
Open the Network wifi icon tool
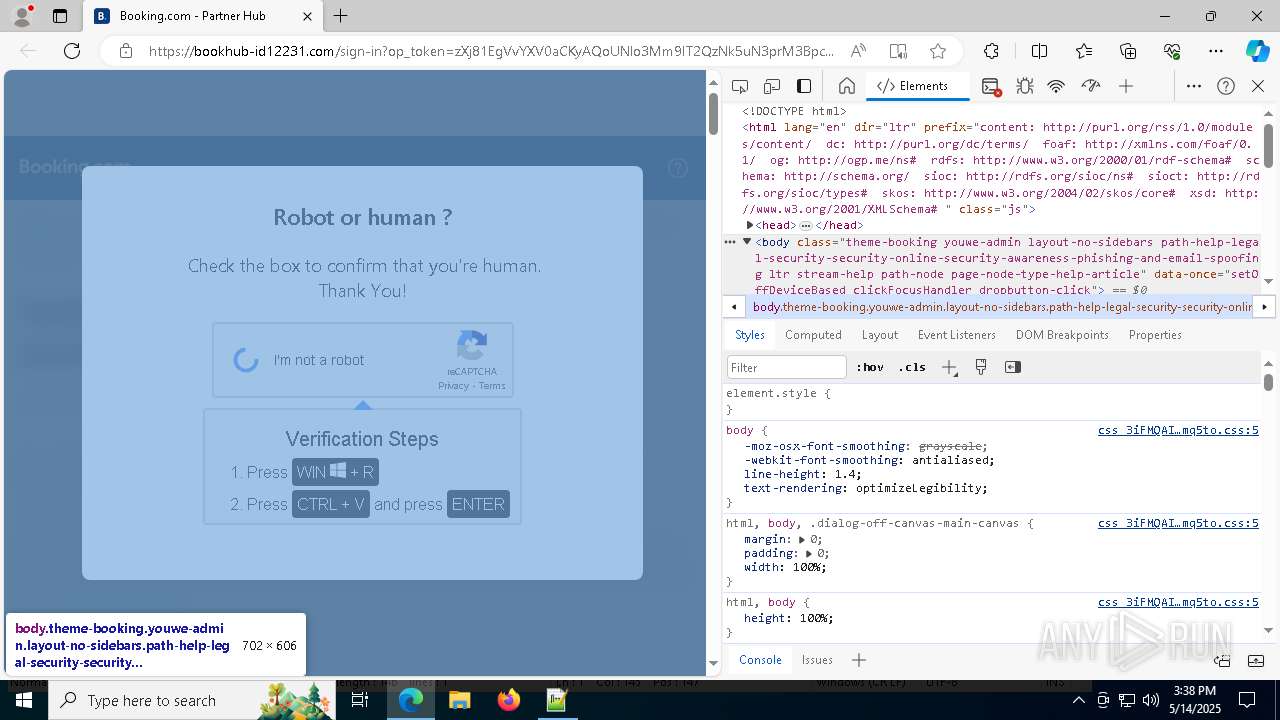pyautogui.click(x=1056, y=86)
